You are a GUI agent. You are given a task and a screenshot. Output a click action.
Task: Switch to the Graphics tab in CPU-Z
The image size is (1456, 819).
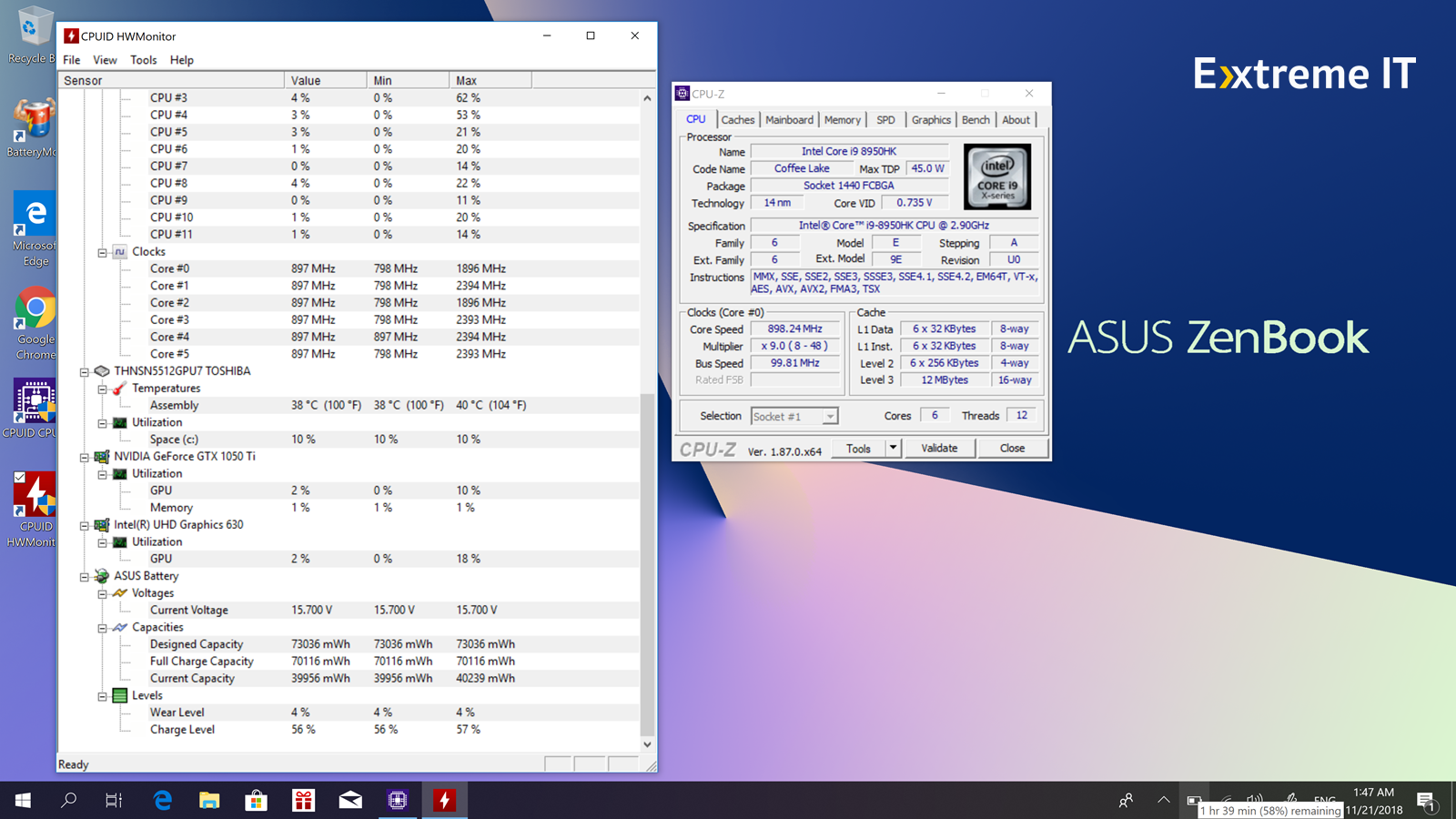point(931,120)
